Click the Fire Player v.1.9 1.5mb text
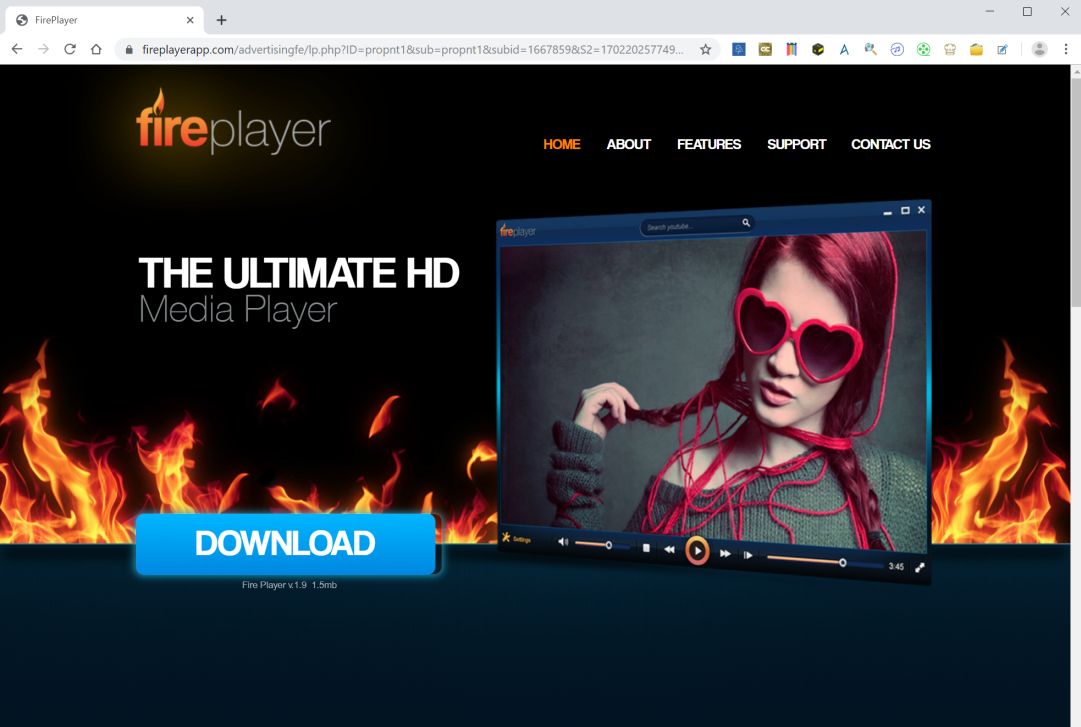The width and height of the screenshot is (1081, 727). click(289, 585)
